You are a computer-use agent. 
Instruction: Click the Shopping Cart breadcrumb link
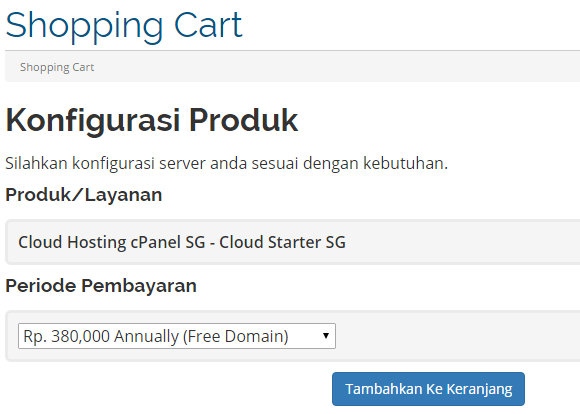click(x=57, y=67)
